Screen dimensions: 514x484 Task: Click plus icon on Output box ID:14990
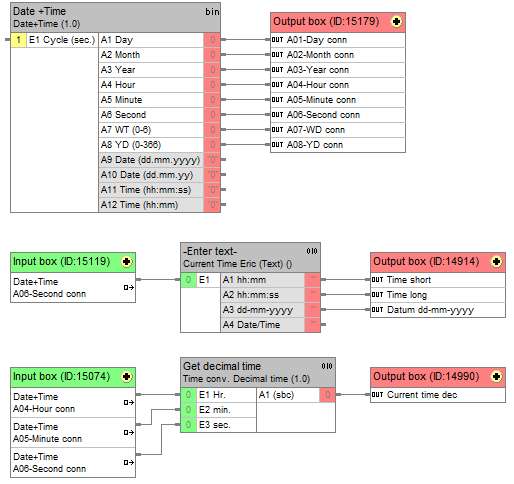point(496,377)
